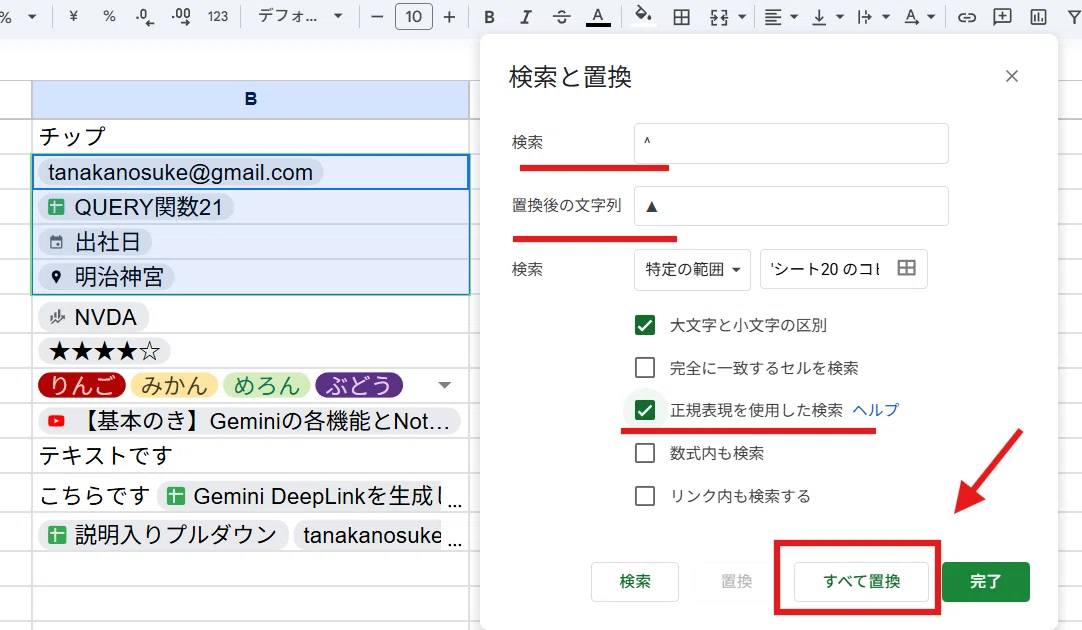Check リンク内も検索する checkbox
This screenshot has width=1082, height=630.
[645, 496]
